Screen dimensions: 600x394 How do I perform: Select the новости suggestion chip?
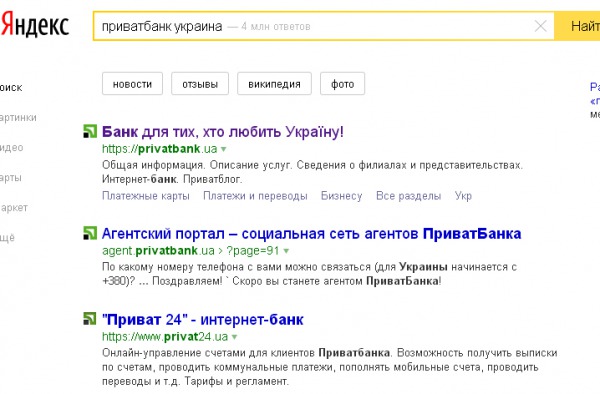132,83
